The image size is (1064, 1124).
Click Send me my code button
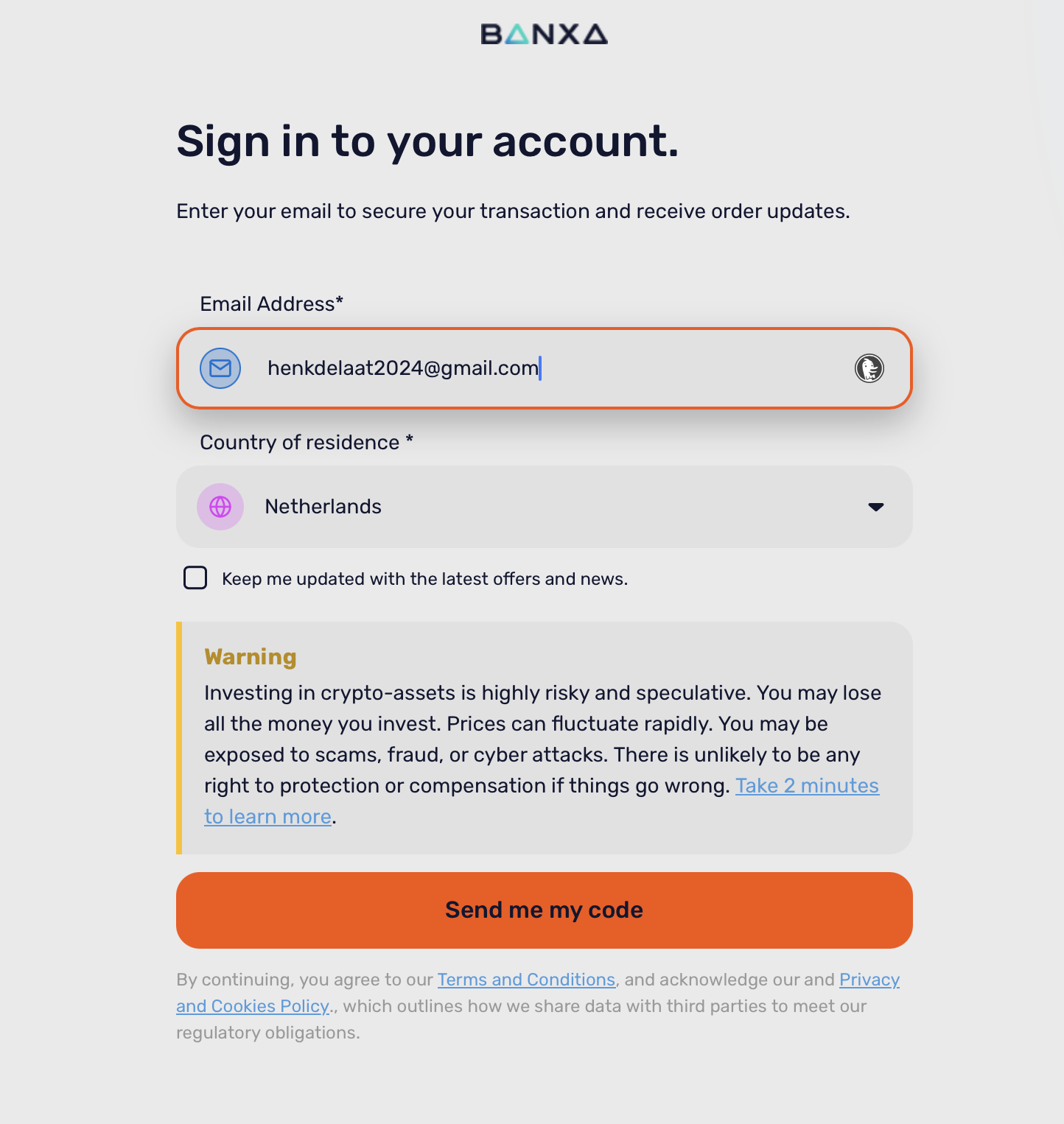pos(545,910)
